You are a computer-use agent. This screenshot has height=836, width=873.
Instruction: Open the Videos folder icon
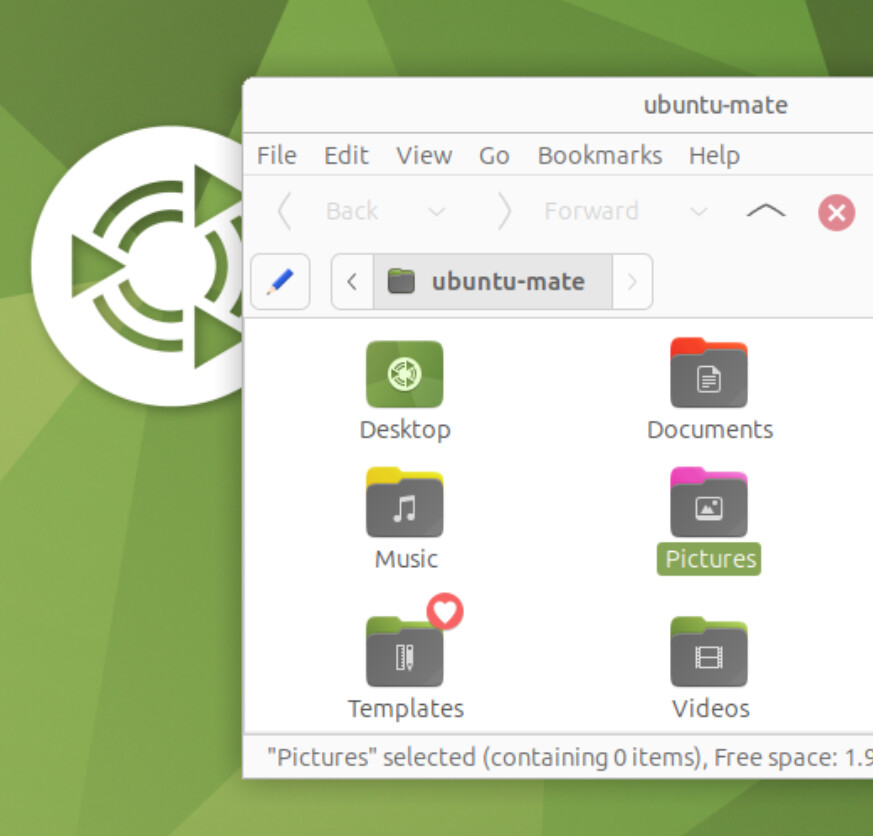(709, 654)
